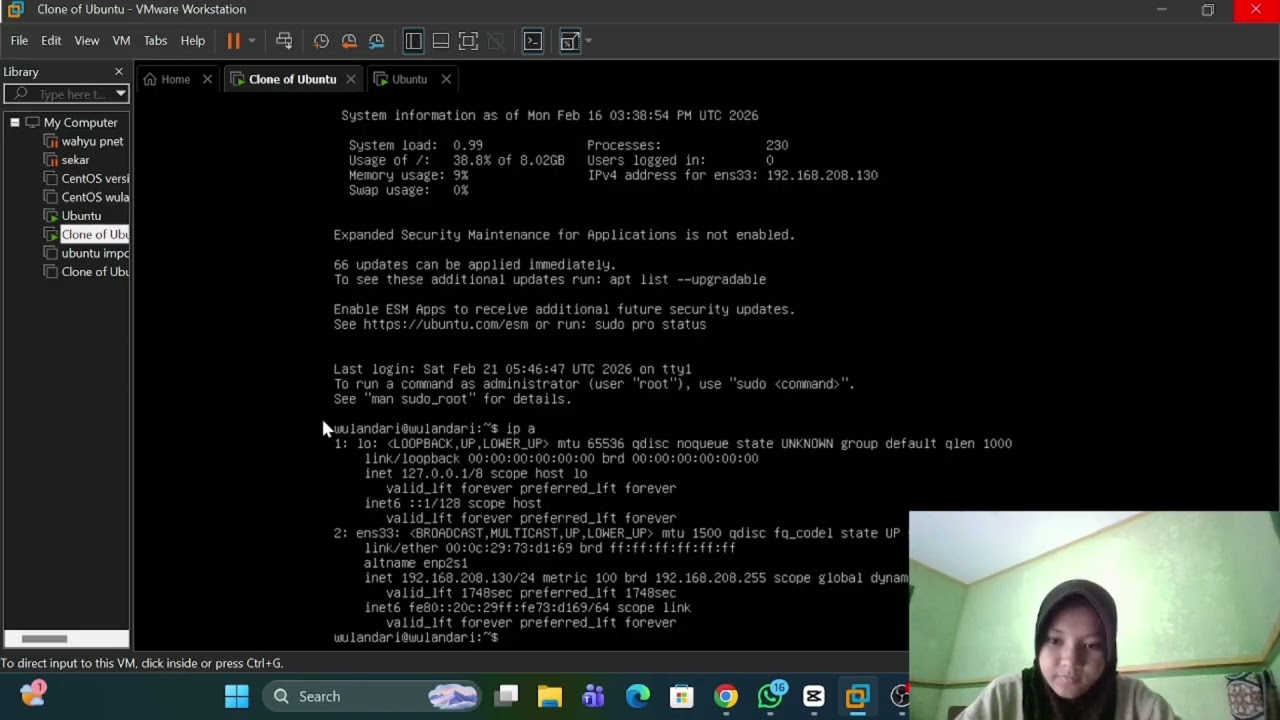Click the VMware logo in title bar
This screenshot has height=720, width=1280.
15,10
